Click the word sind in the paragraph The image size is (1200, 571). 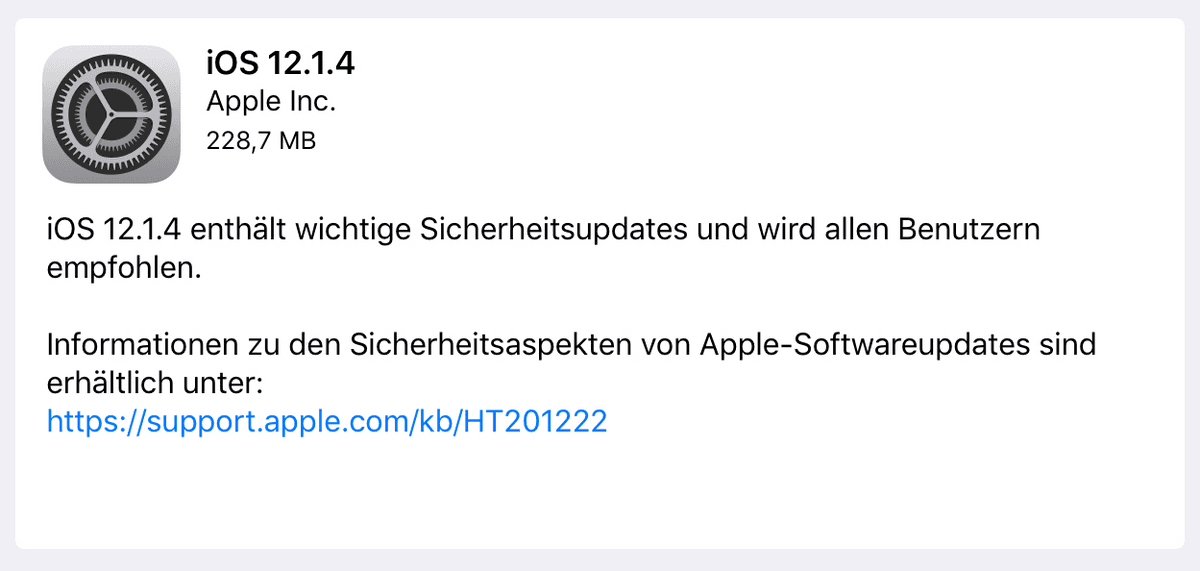pos(1069,345)
